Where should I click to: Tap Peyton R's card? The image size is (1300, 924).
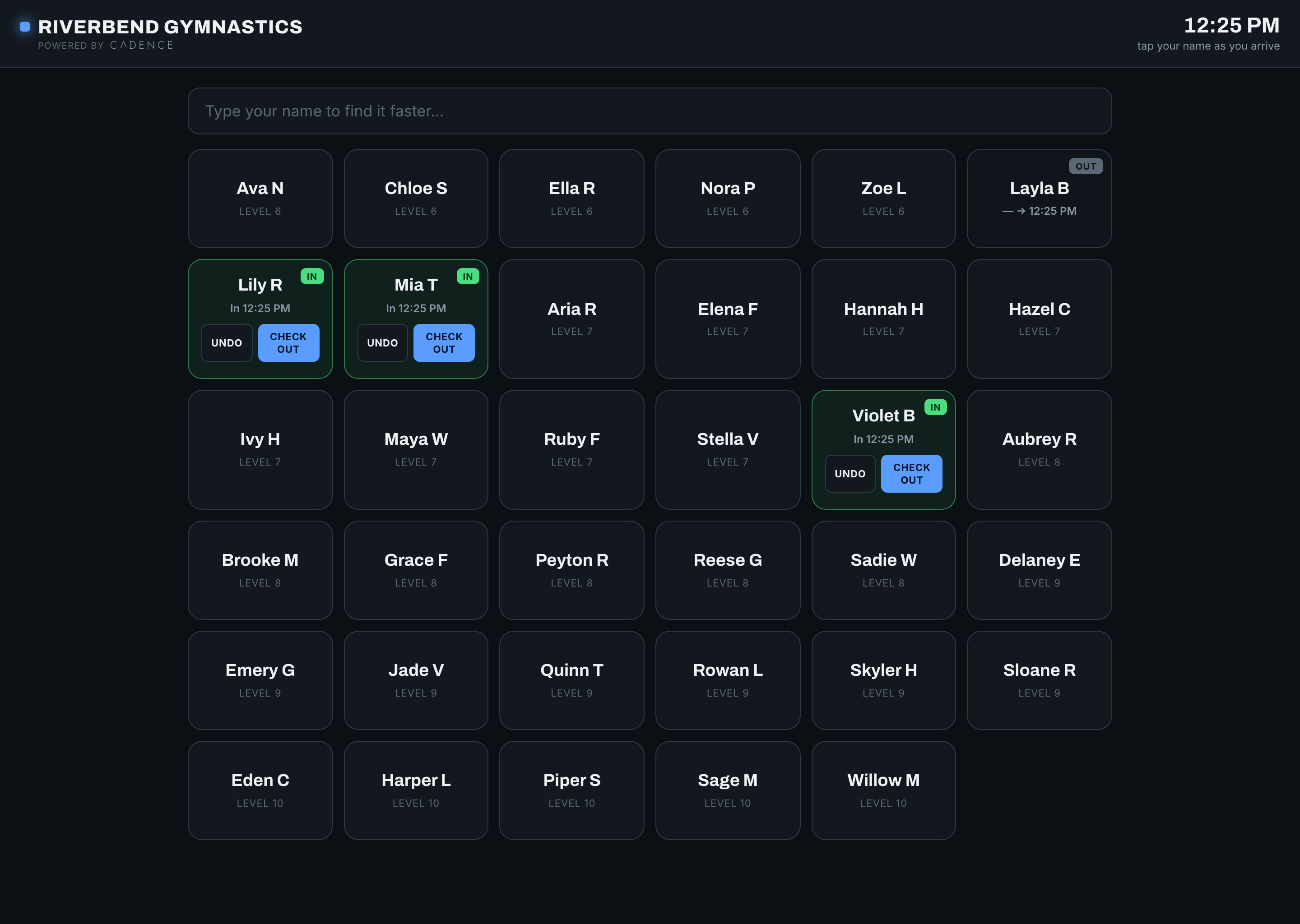[571, 570]
